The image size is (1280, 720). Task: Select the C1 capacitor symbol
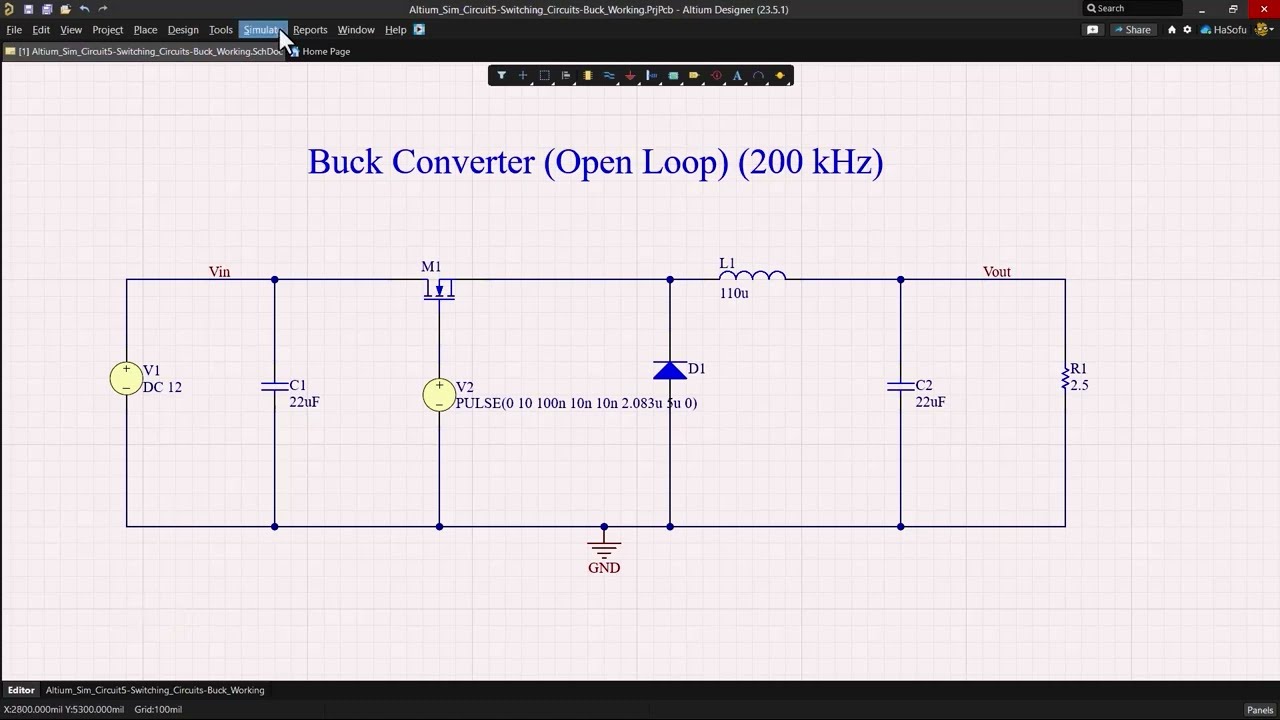click(275, 386)
